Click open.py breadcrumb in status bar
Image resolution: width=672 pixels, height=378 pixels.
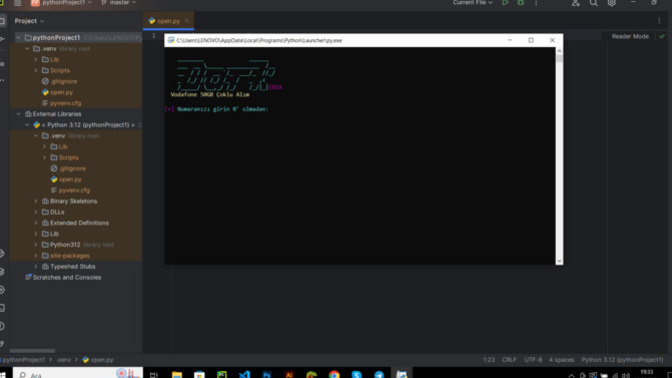click(98, 360)
